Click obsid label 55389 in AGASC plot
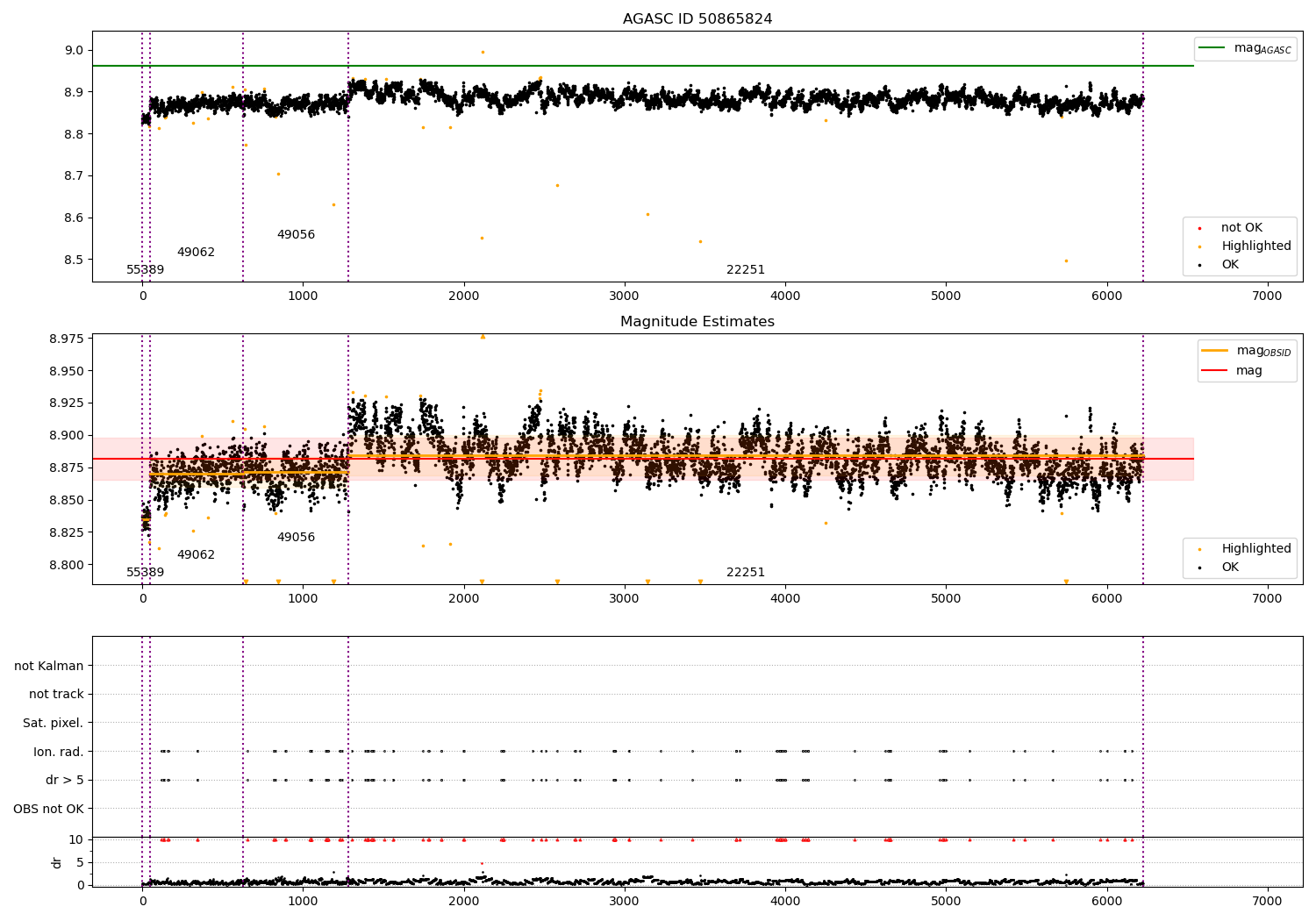 [145, 269]
